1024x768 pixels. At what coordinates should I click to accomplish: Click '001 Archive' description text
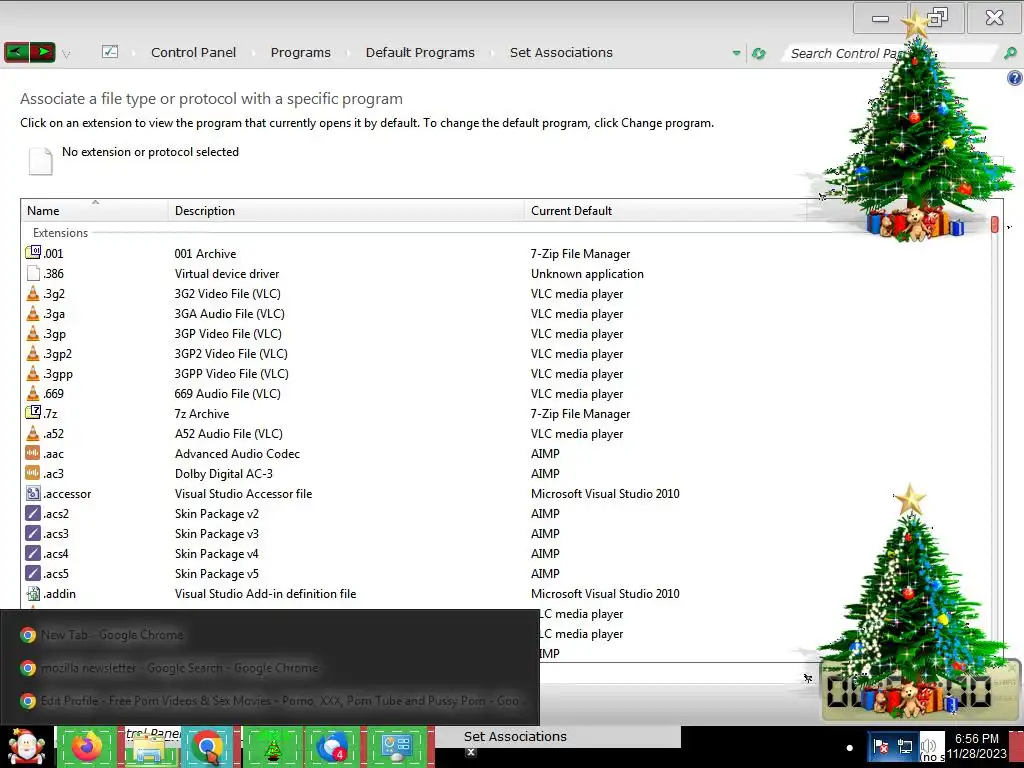pos(205,253)
